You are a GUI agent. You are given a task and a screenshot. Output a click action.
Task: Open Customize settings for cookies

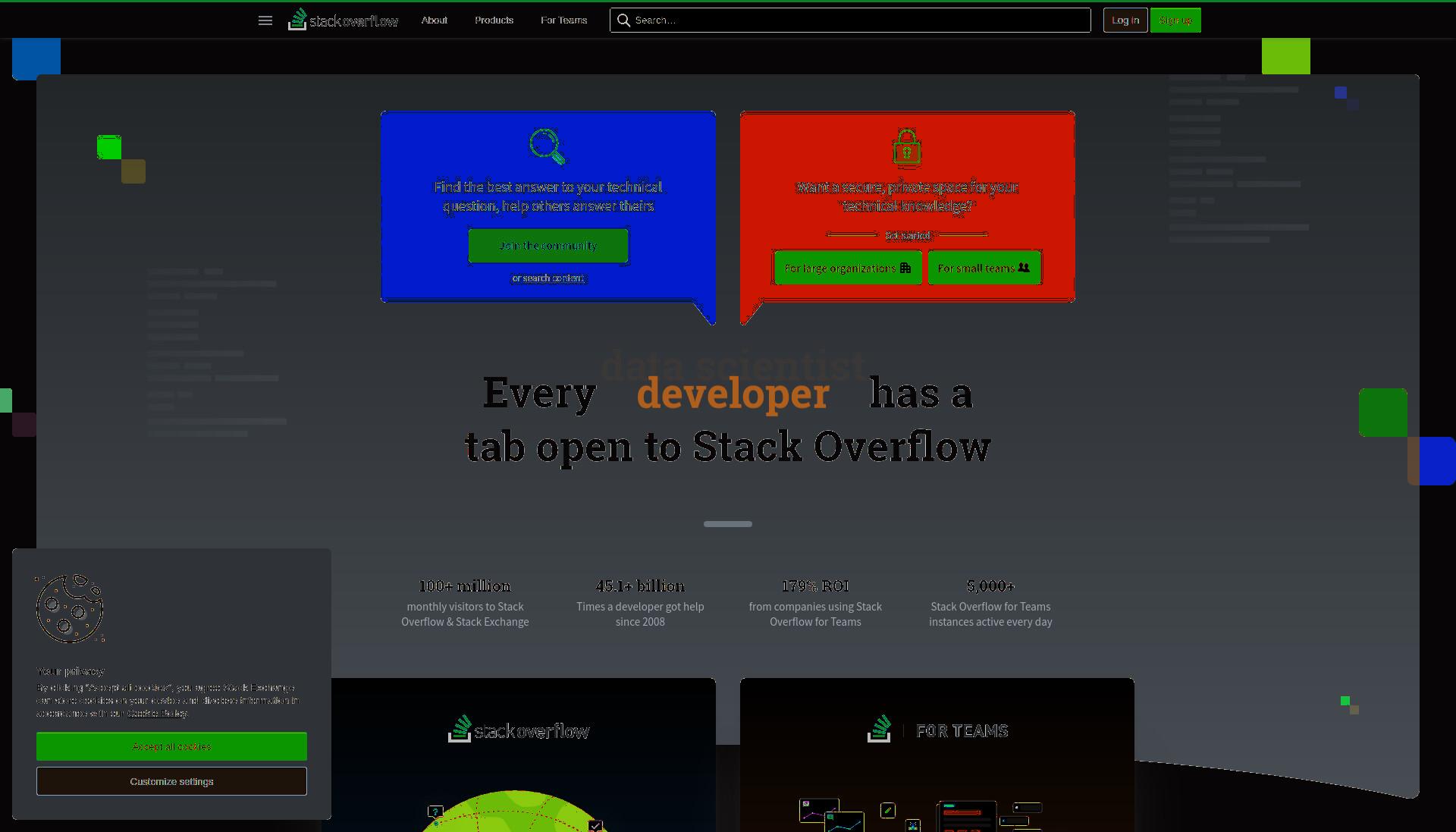coord(171,782)
